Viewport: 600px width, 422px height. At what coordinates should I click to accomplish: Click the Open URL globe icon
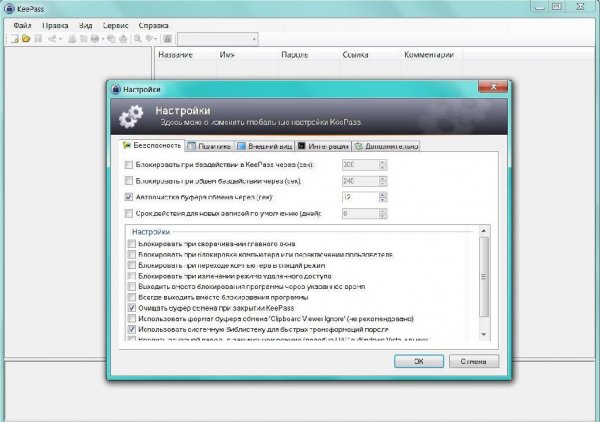click(95, 39)
